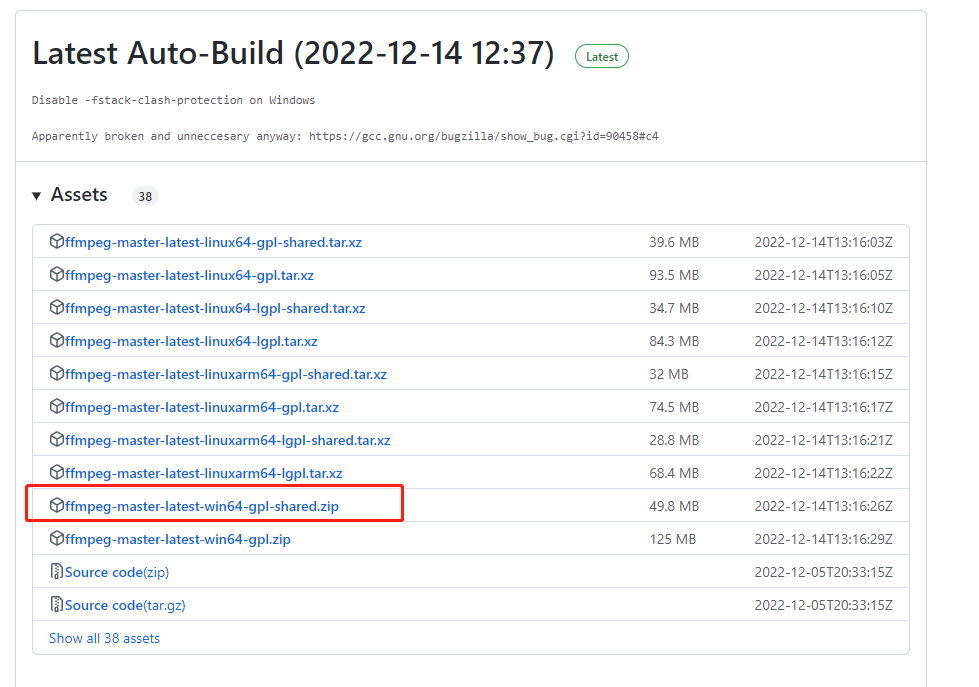Viewport: 979px width, 687px height.
Task: Click the green Latest badge
Action: click(x=602, y=57)
